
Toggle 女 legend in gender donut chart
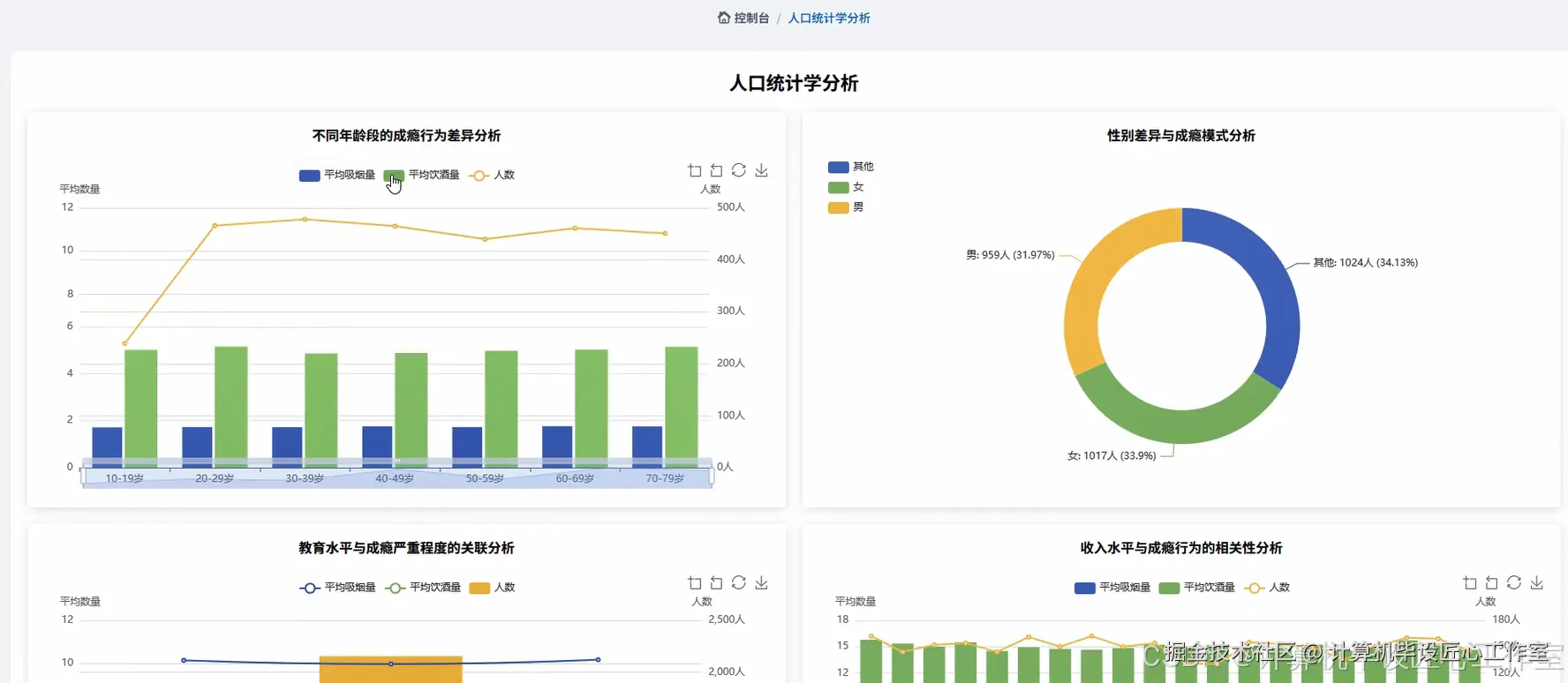point(846,187)
